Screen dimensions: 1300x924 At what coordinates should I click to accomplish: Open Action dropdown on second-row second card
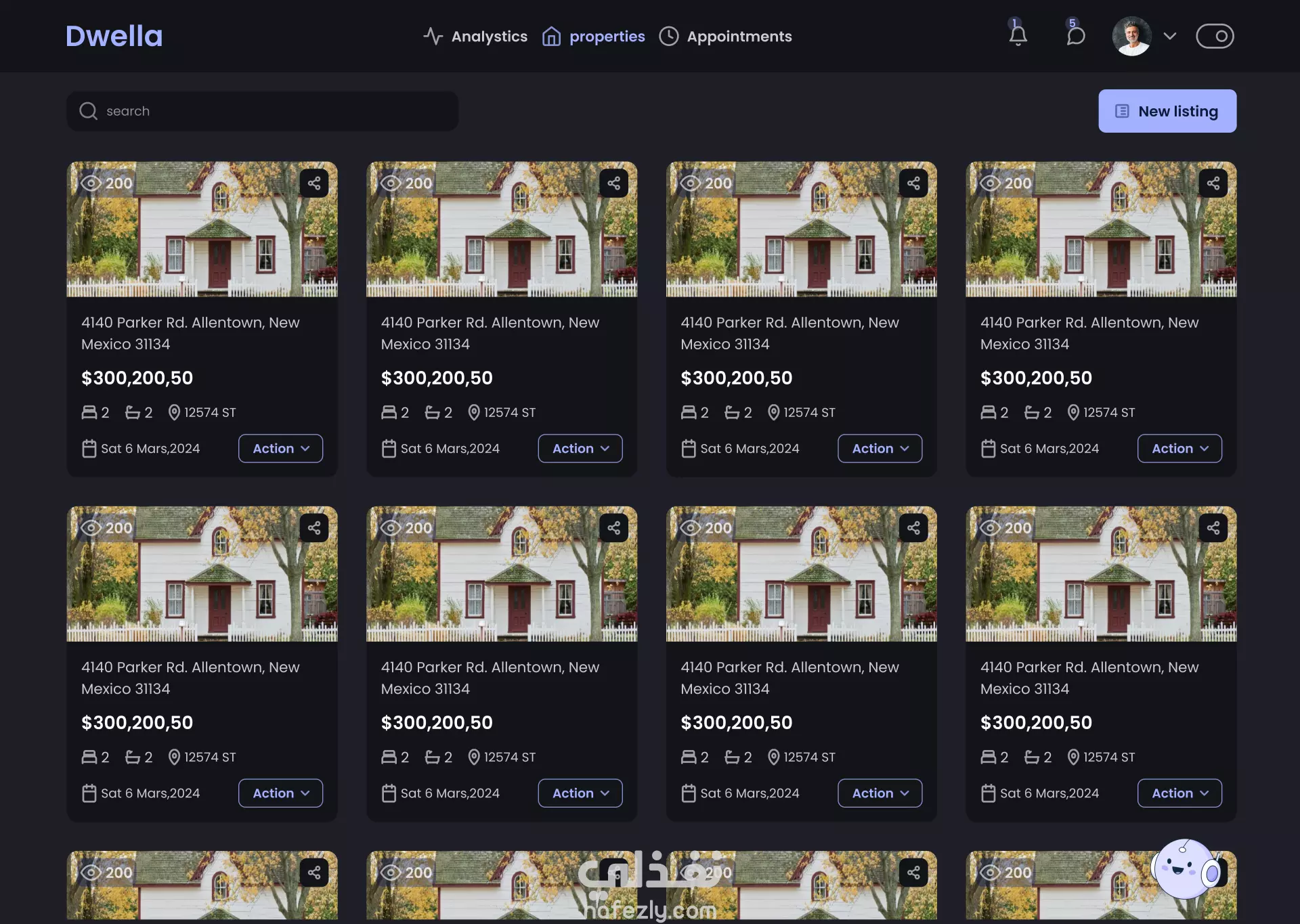(x=580, y=793)
